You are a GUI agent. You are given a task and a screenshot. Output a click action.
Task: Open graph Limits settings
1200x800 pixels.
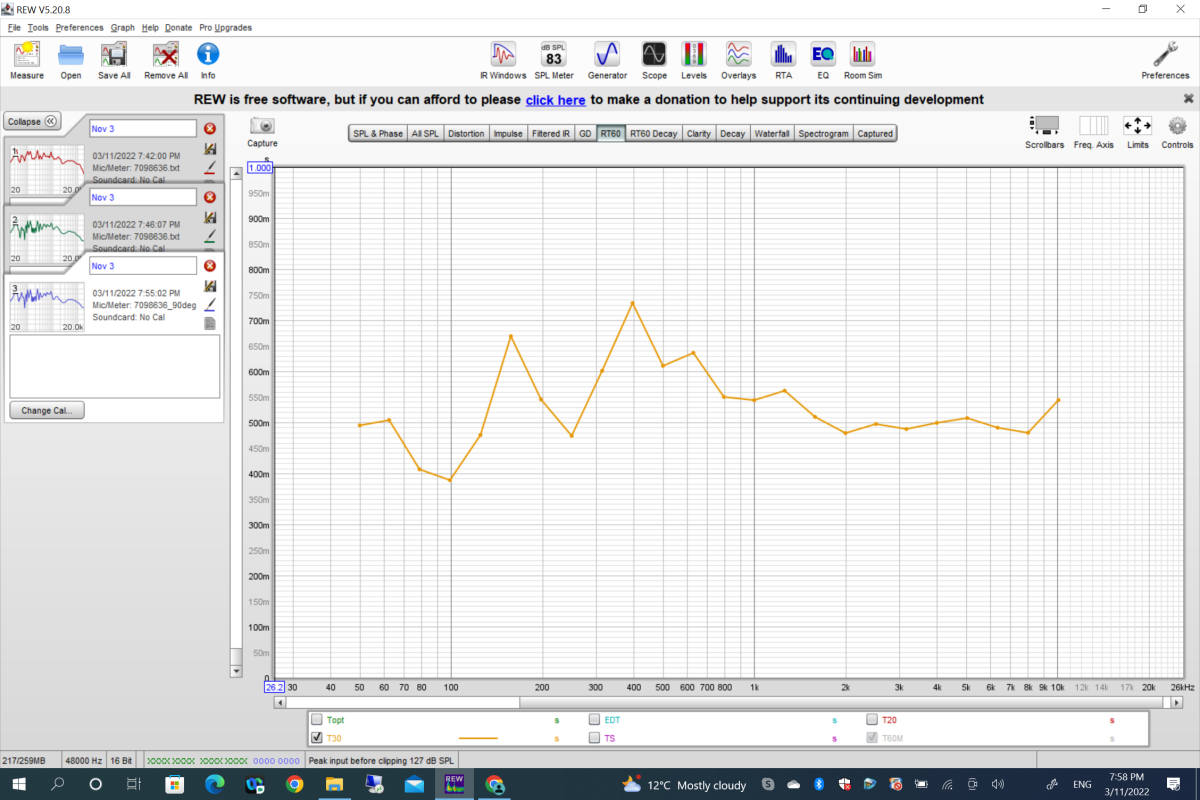1137,130
